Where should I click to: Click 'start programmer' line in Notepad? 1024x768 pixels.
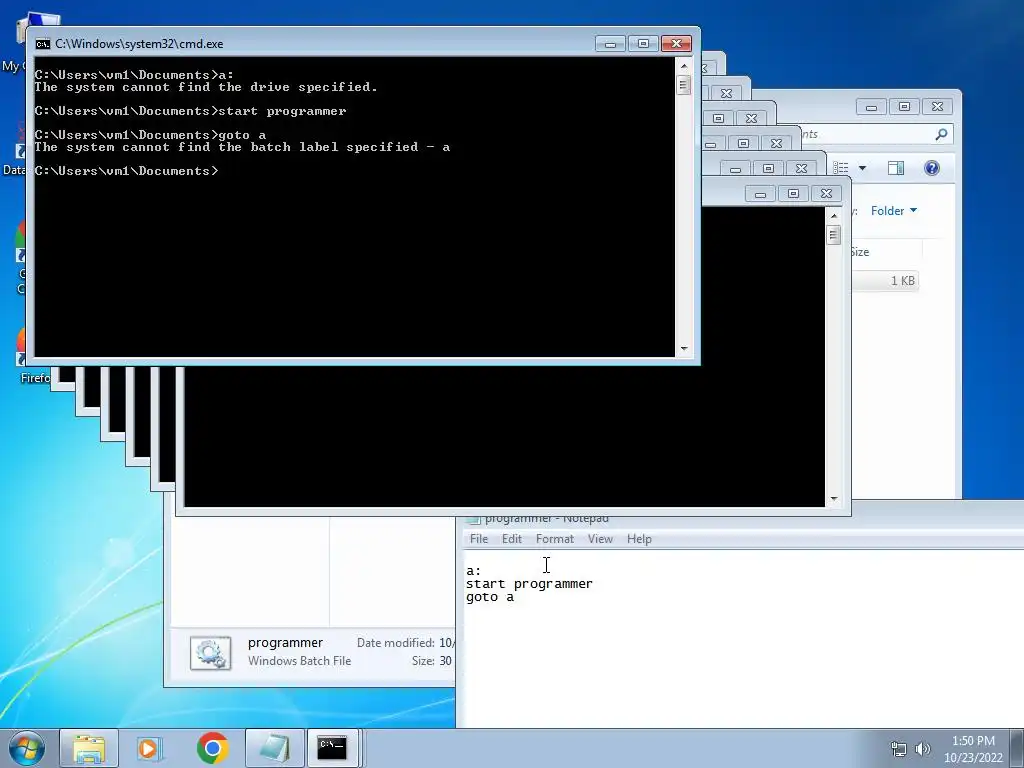click(529, 584)
